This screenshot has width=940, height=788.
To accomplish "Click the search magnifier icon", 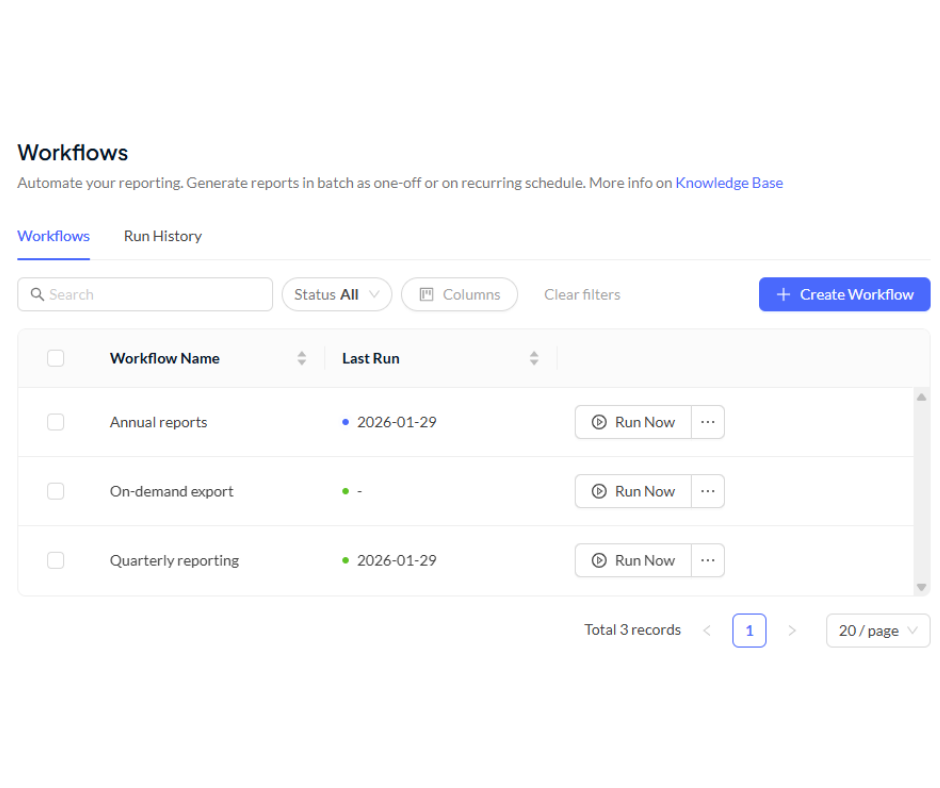I will pos(37,294).
